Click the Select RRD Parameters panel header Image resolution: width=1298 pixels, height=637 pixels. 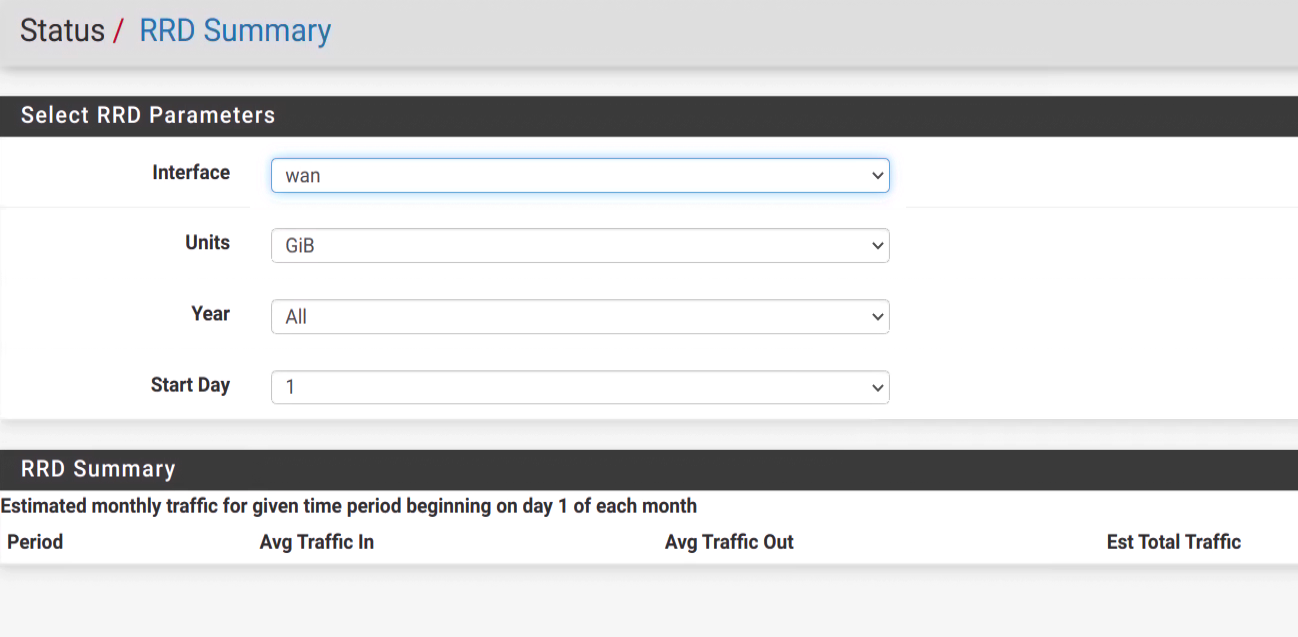(649, 116)
